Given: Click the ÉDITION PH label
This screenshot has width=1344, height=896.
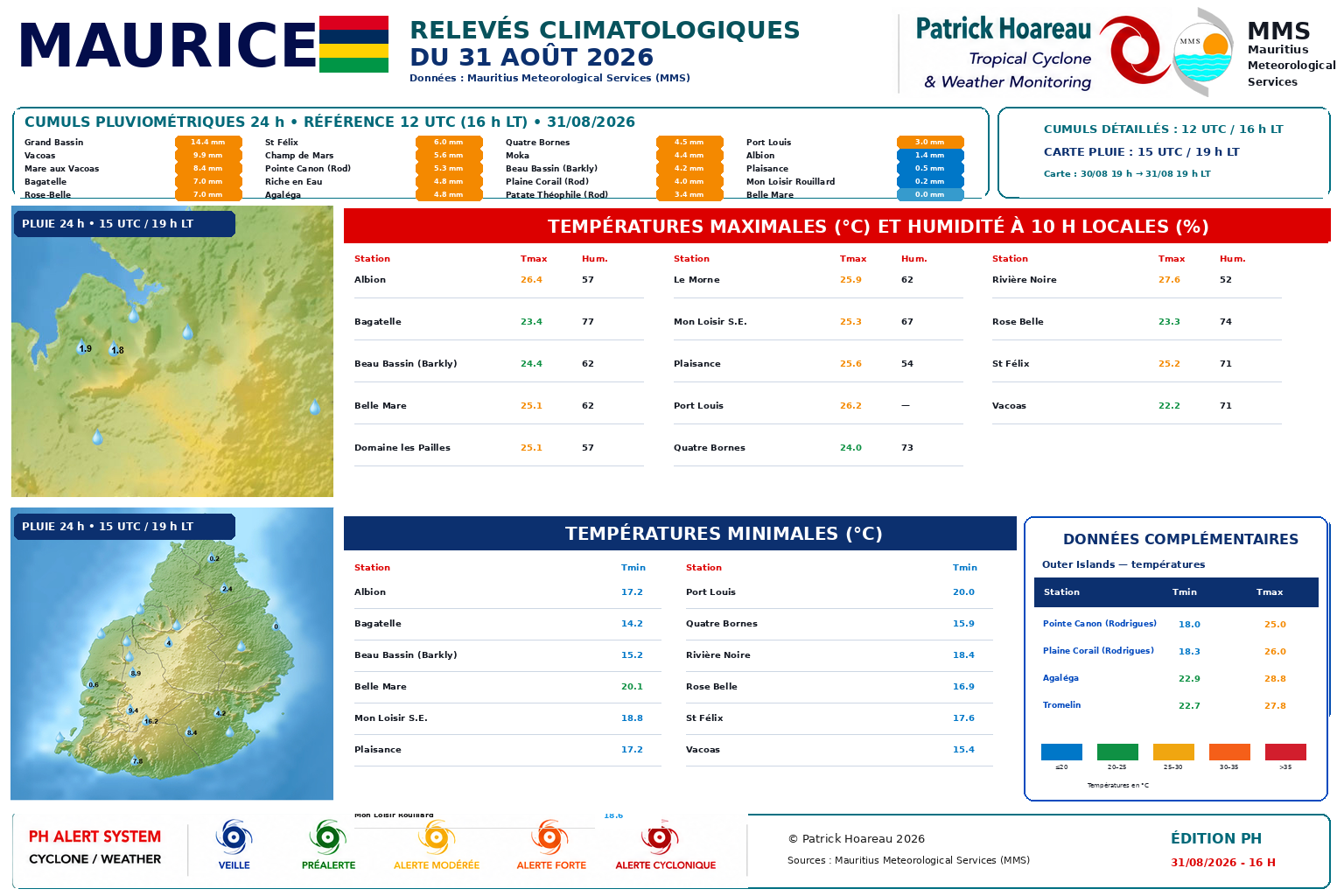Looking at the screenshot, I should point(1216,838).
